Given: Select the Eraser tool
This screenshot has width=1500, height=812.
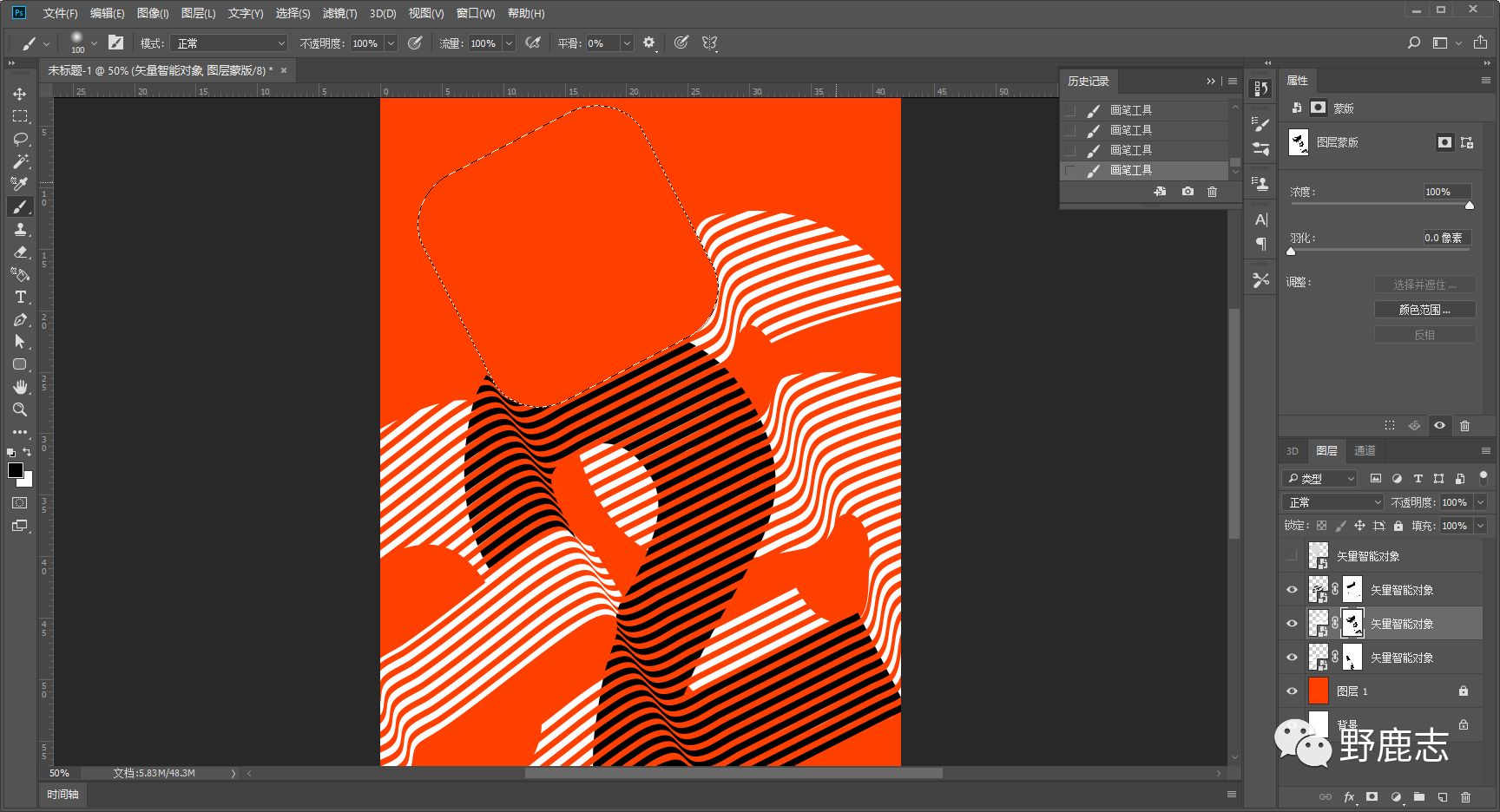Looking at the screenshot, I should click(x=20, y=252).
